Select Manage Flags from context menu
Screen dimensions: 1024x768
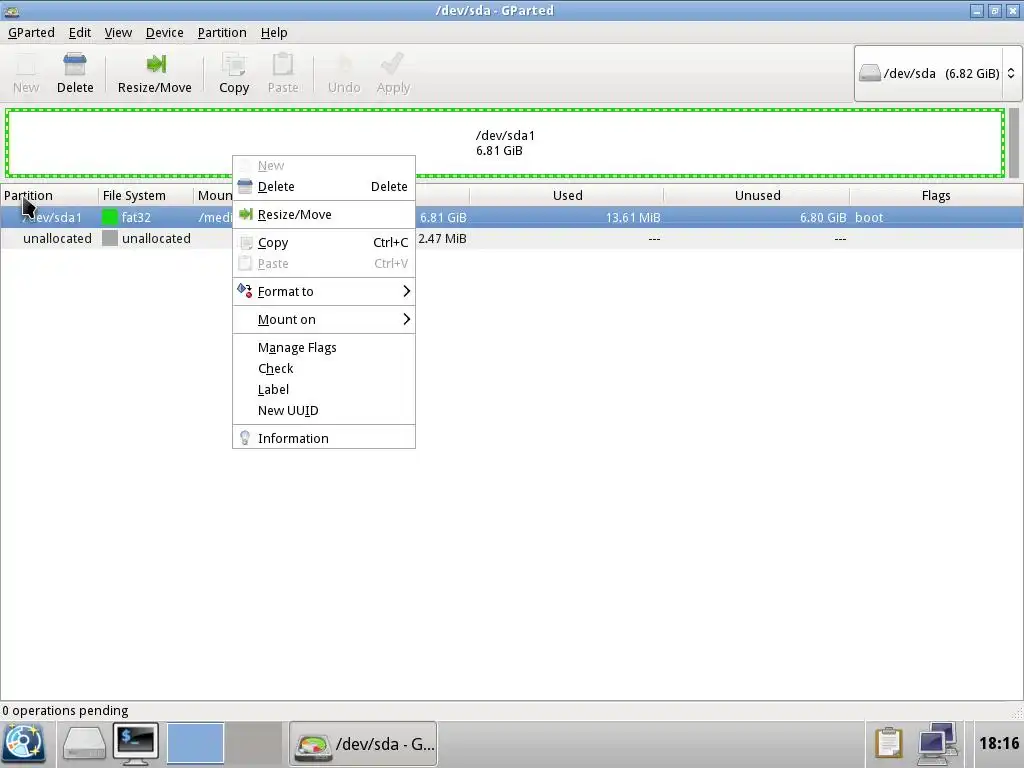click(324, 348)
